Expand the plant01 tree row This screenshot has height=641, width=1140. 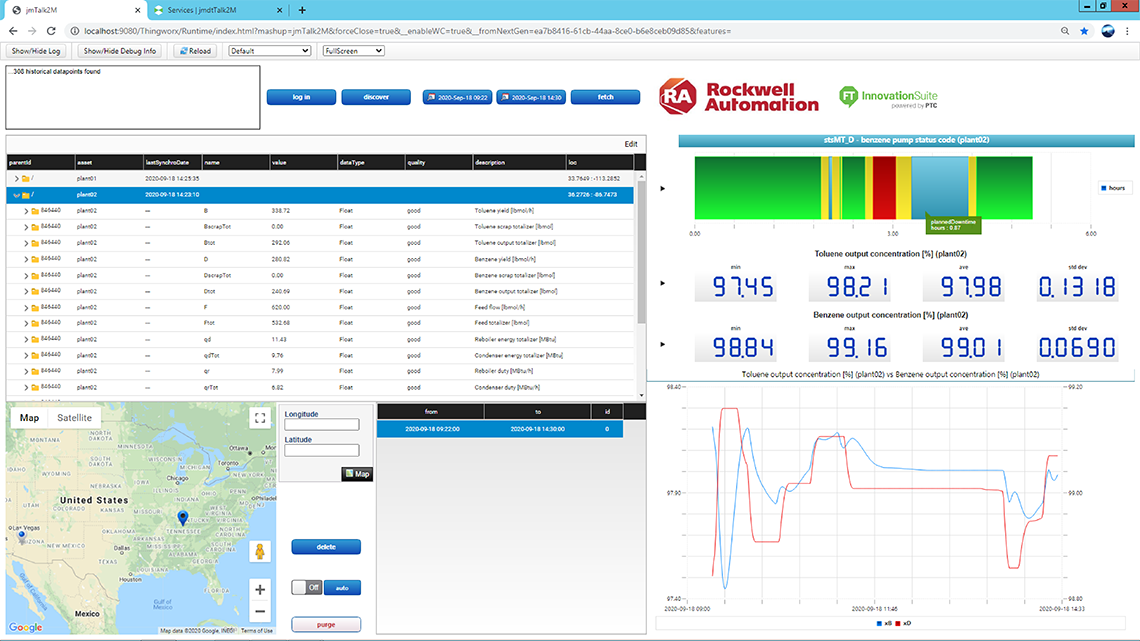point(17,179)
